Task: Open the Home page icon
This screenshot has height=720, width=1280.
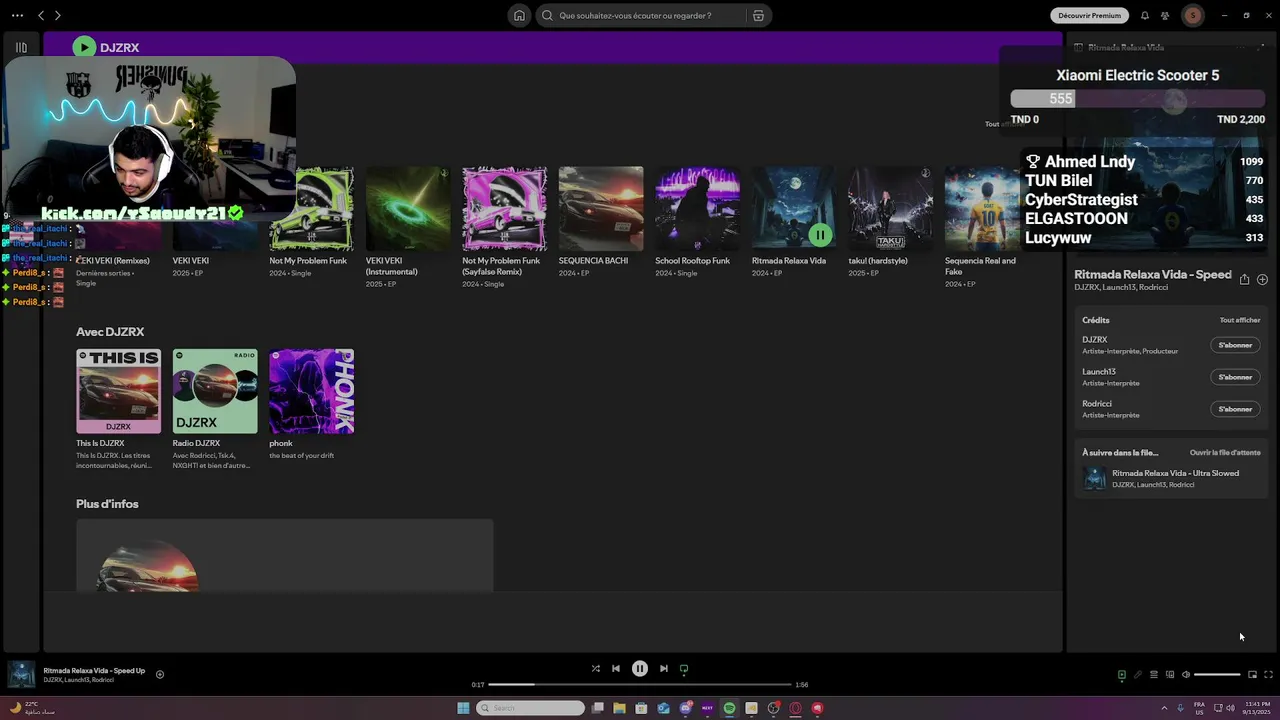Action: tap(519, 15)
